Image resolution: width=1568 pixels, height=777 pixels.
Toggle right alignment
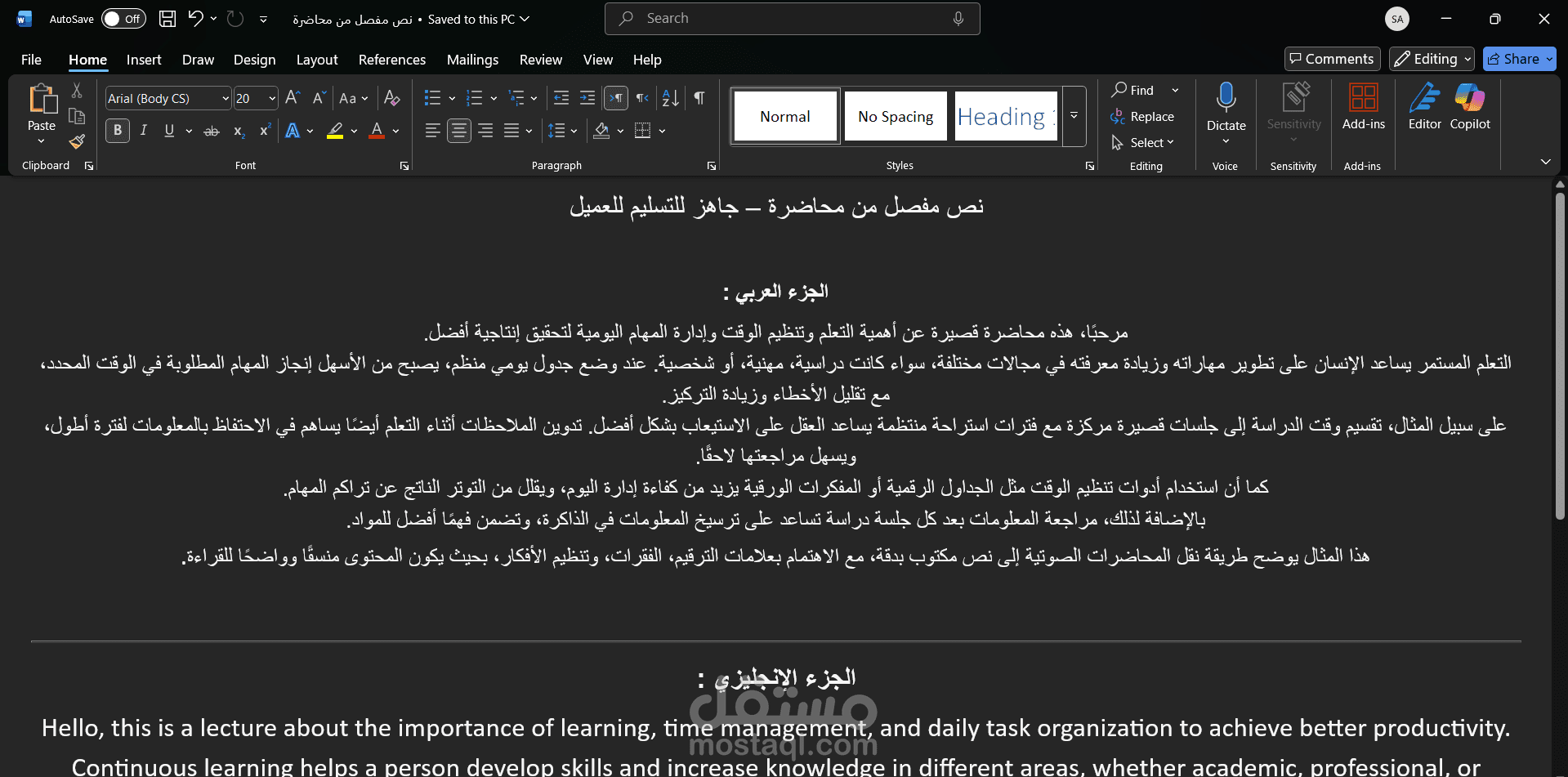(x=485, y=131)
